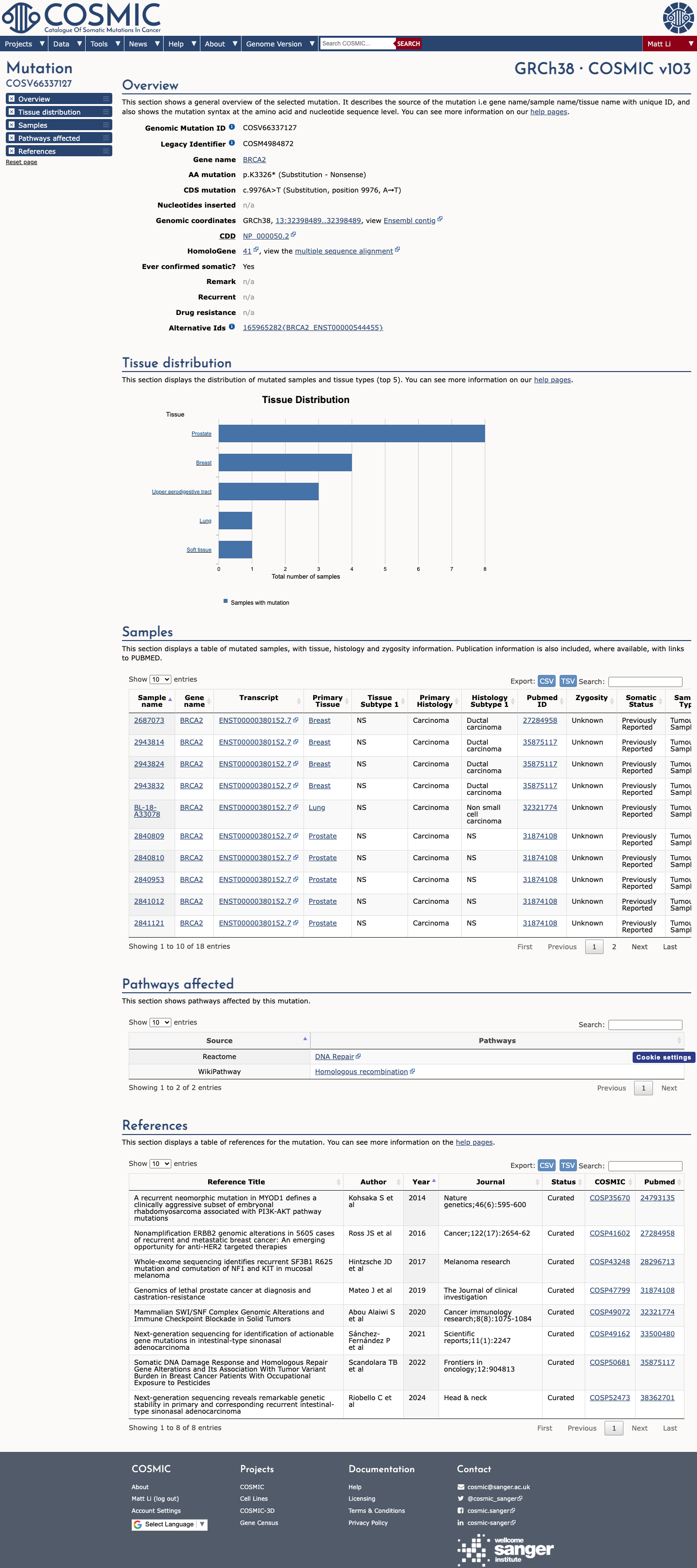The height and width of the screenshot is (1568, 697).
Task: Click the Reset page link
Action: [x=21, y=162]
